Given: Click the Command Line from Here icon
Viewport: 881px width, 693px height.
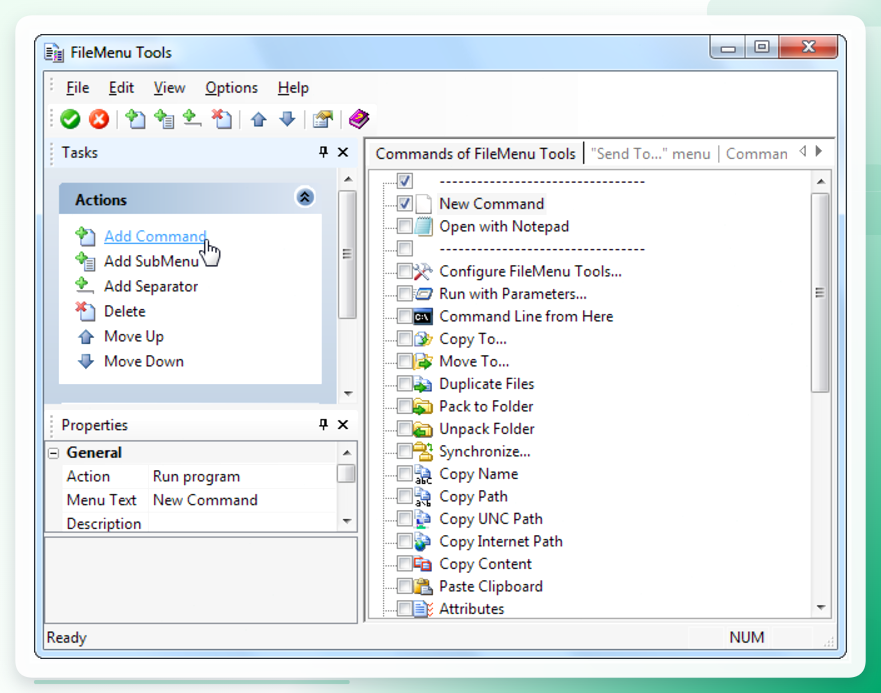Looking at the screenshot, I should pyautogui.click(x=423, y=317).
